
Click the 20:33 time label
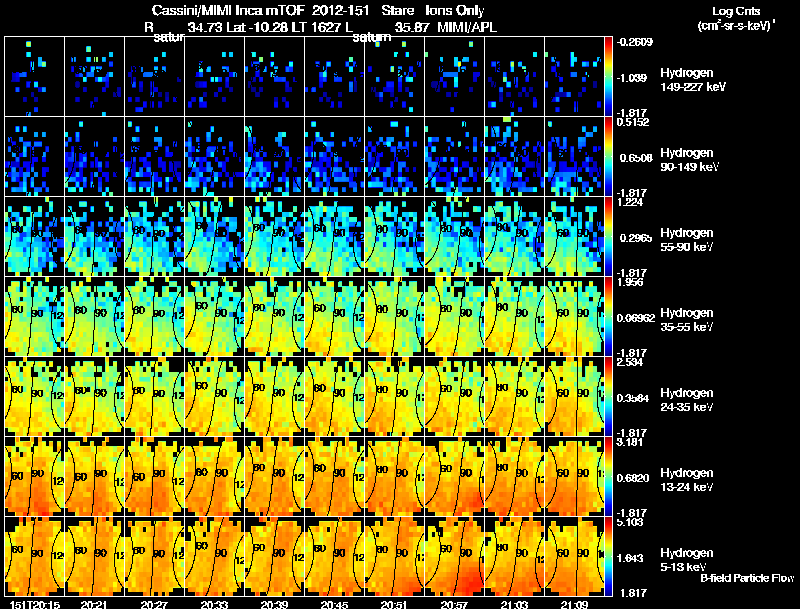click(214, 605)
